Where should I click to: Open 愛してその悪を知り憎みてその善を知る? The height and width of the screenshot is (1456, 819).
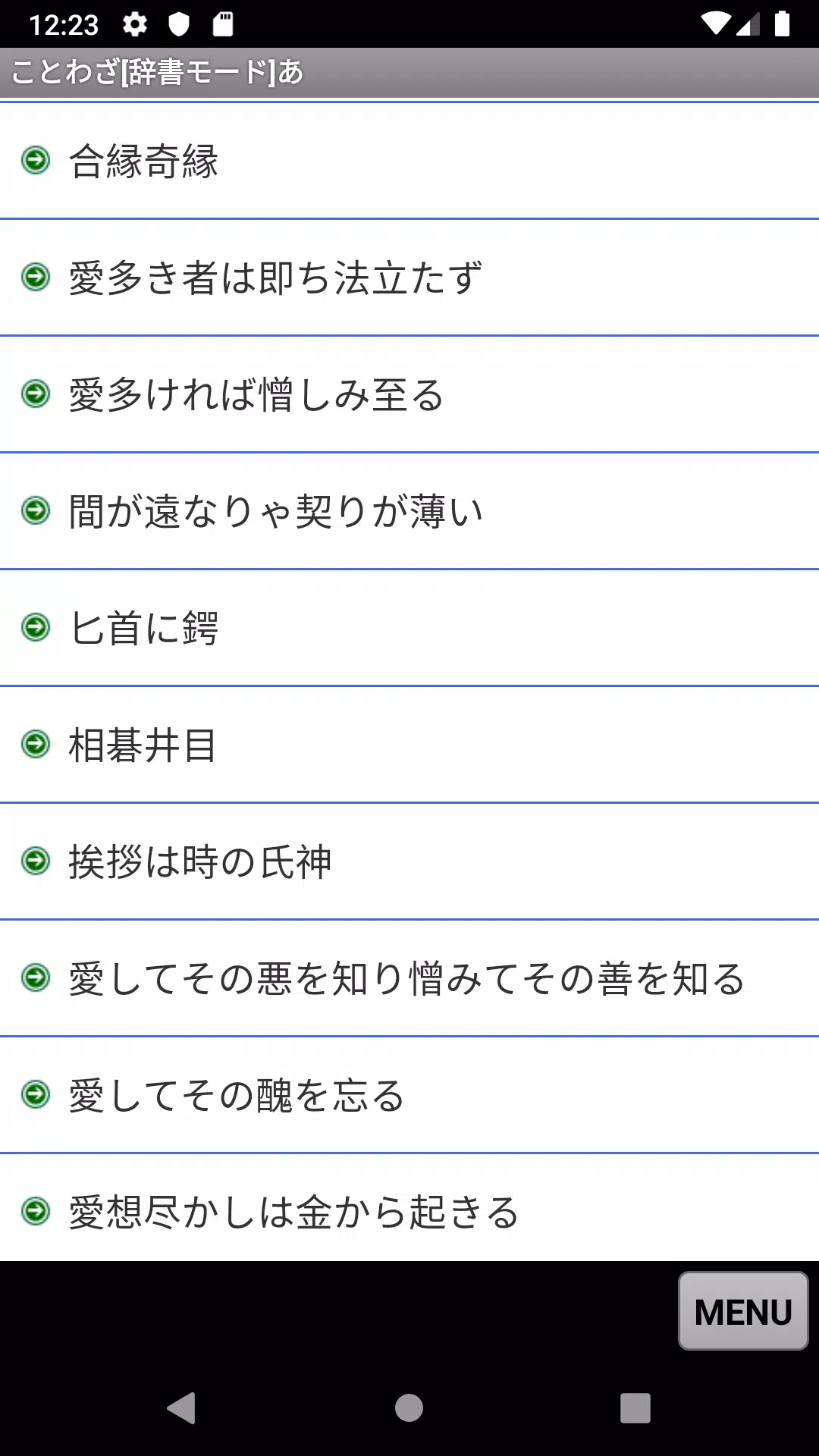click(407, 977)
